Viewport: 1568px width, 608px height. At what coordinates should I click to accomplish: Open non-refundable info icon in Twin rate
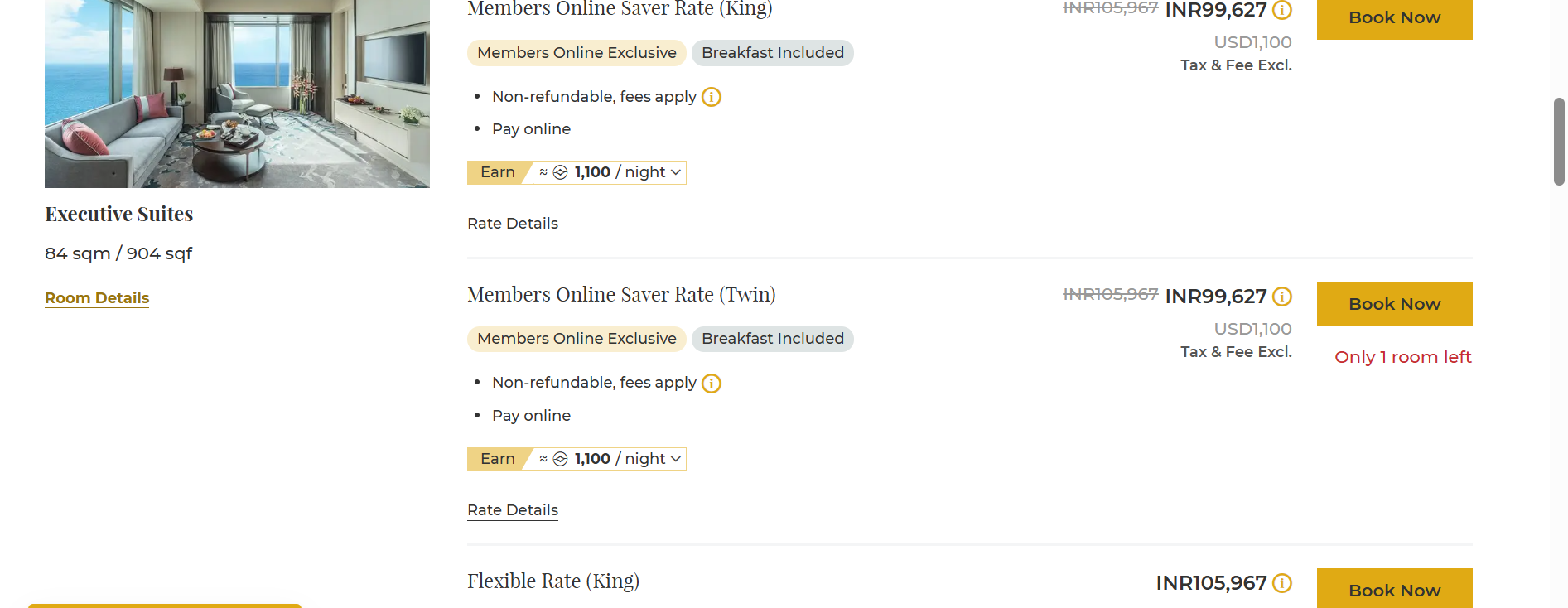pos(711,384)
